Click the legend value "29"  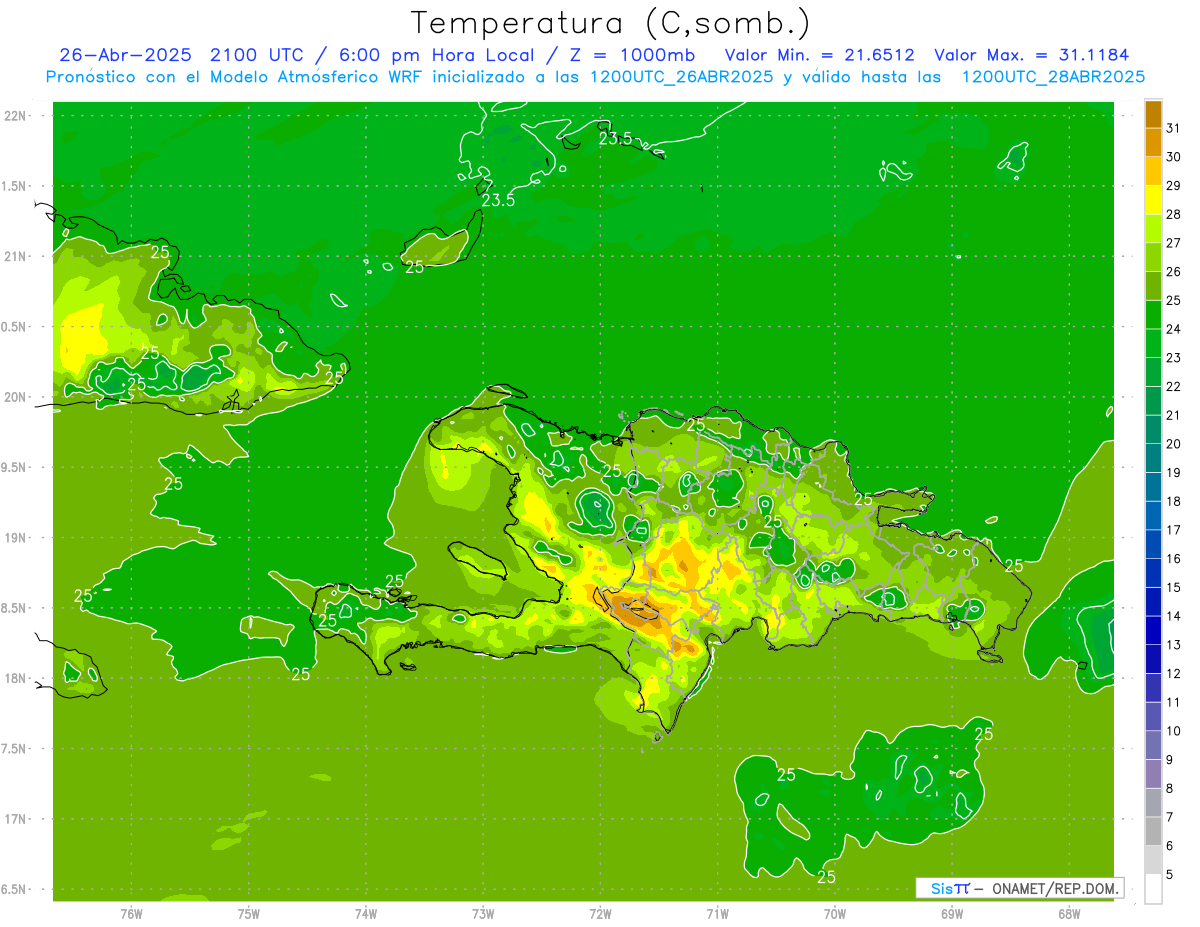[1173, 185]
